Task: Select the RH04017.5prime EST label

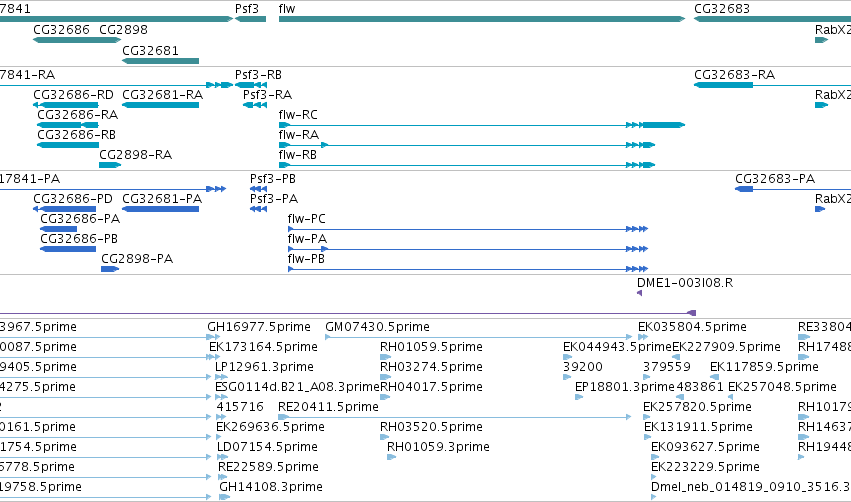Action: [431, 387]
